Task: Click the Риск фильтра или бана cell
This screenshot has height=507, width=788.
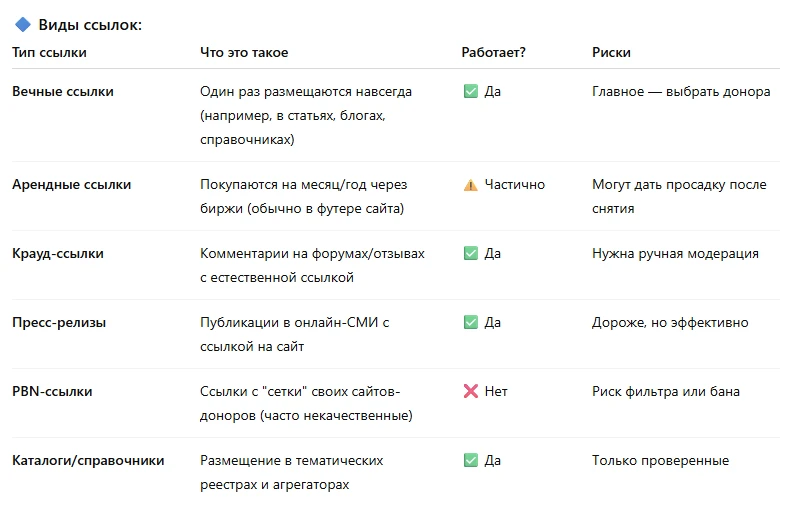Action: coord(665,392)
